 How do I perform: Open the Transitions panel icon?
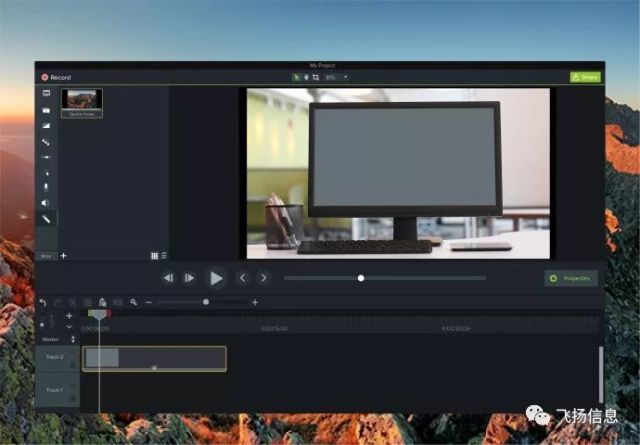tap(46, 142)
